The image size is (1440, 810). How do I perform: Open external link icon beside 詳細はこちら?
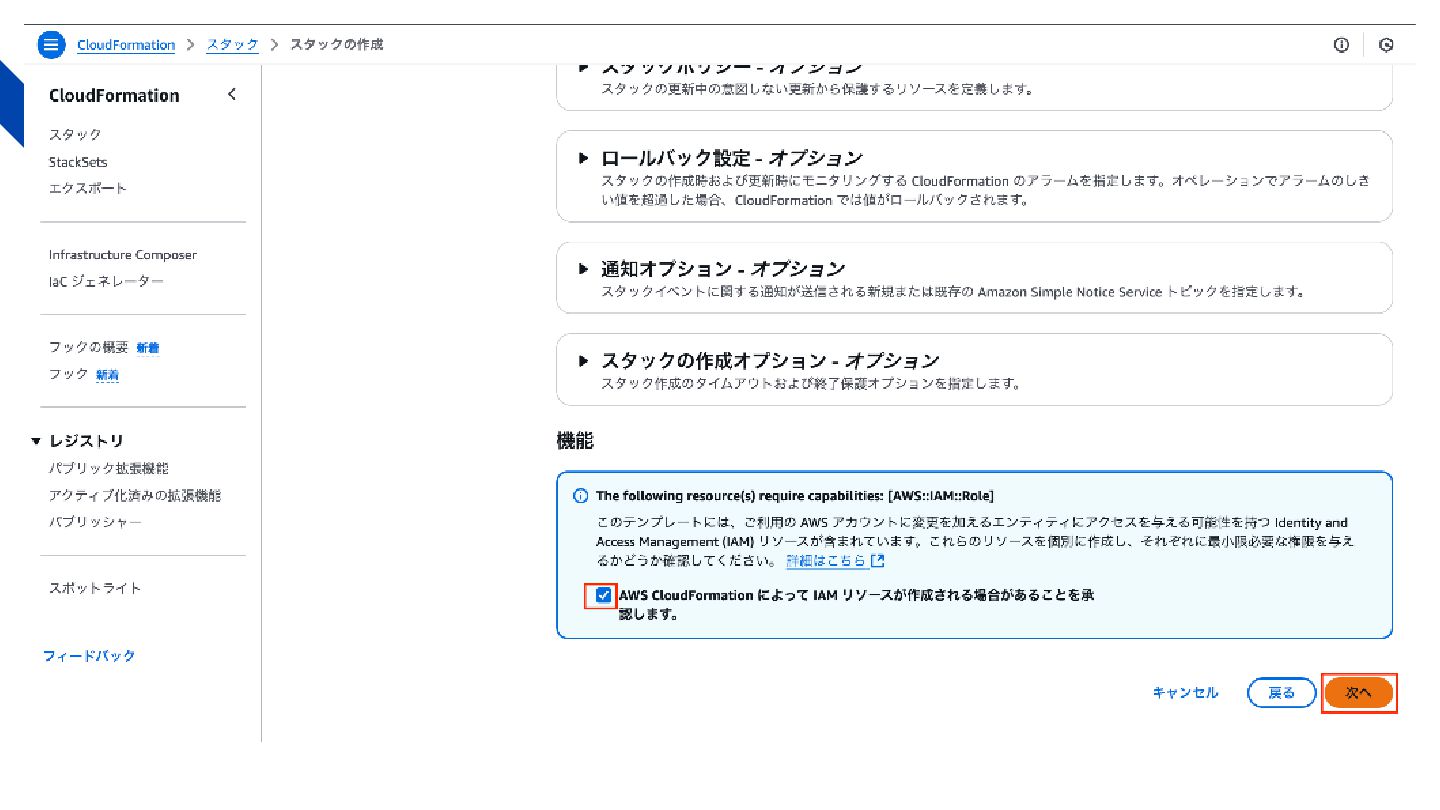pos(878,561)
